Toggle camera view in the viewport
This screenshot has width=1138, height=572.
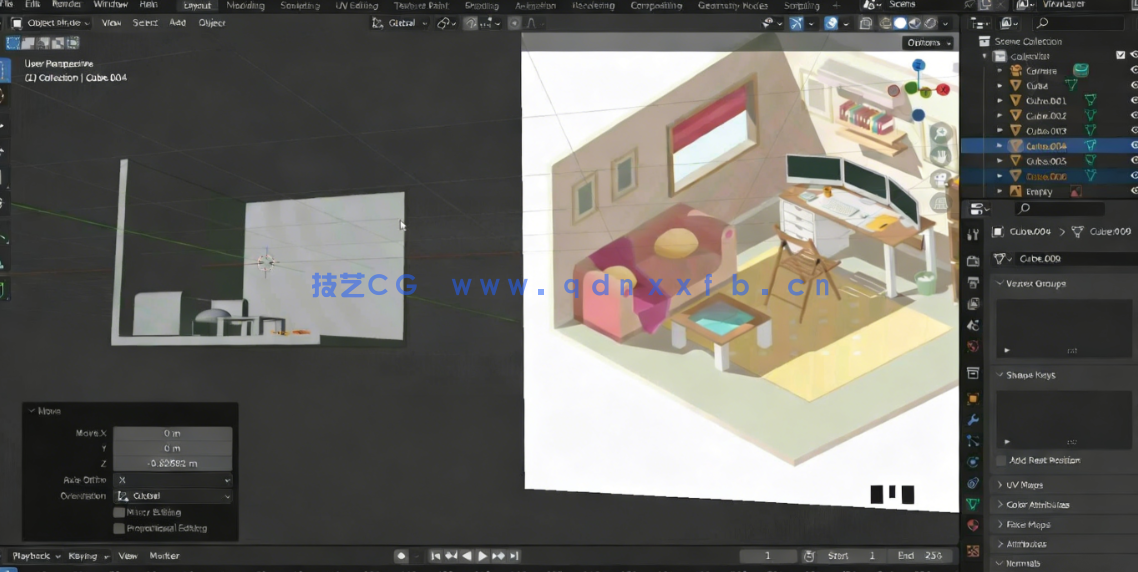coord(941,179)
